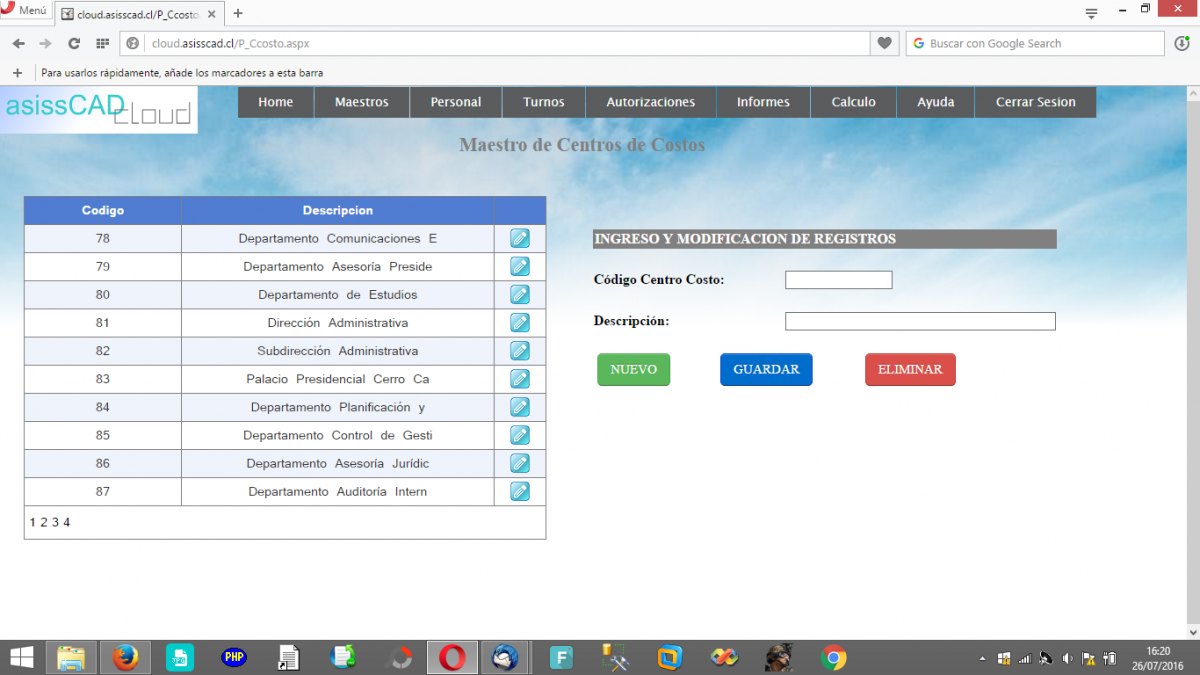The height and width of the screenshot is (675, 1200).
Task: Open the tab menu in title bar
Action: point(1091,13)
